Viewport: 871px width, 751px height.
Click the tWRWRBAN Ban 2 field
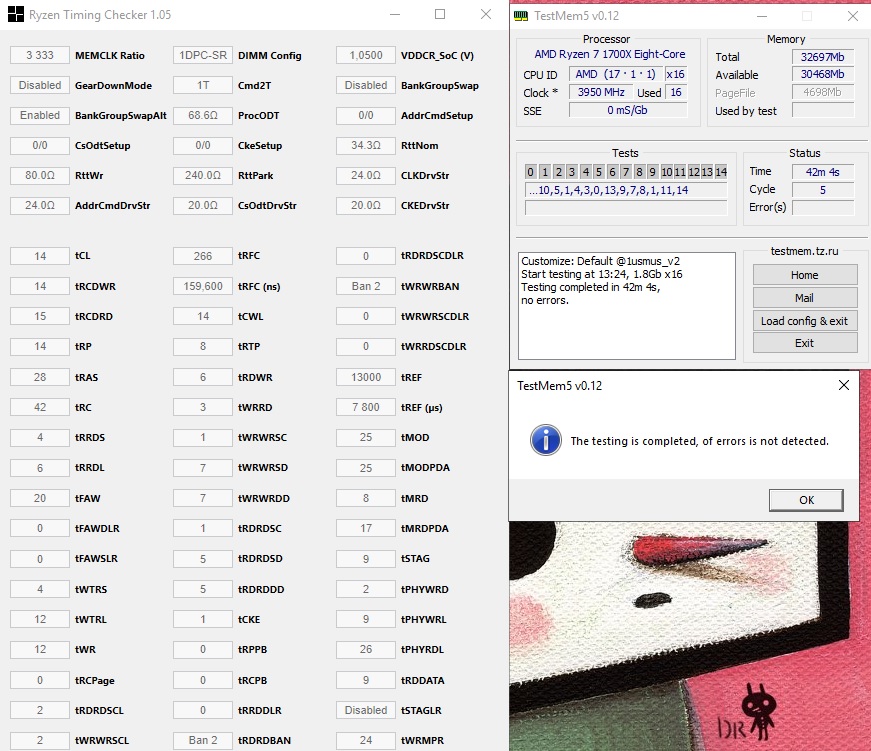click(366, 286)
